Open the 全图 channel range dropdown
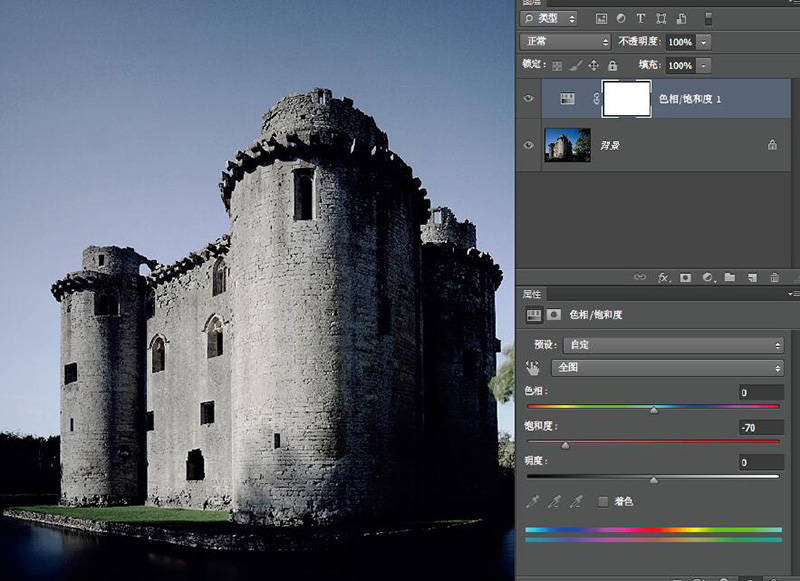Screen dimensions: 800x581 pyautogui.click(x=669, y=368)
